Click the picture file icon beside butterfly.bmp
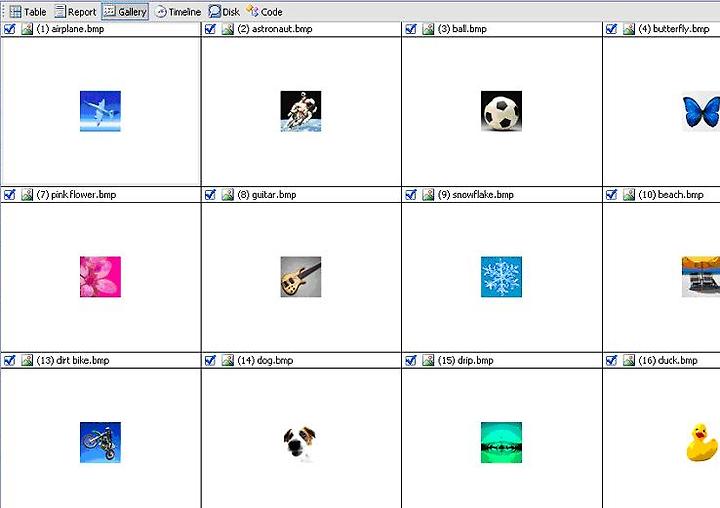Image resolution: width=720 pixels, height=508 pixels. click(x=629, y=29)
